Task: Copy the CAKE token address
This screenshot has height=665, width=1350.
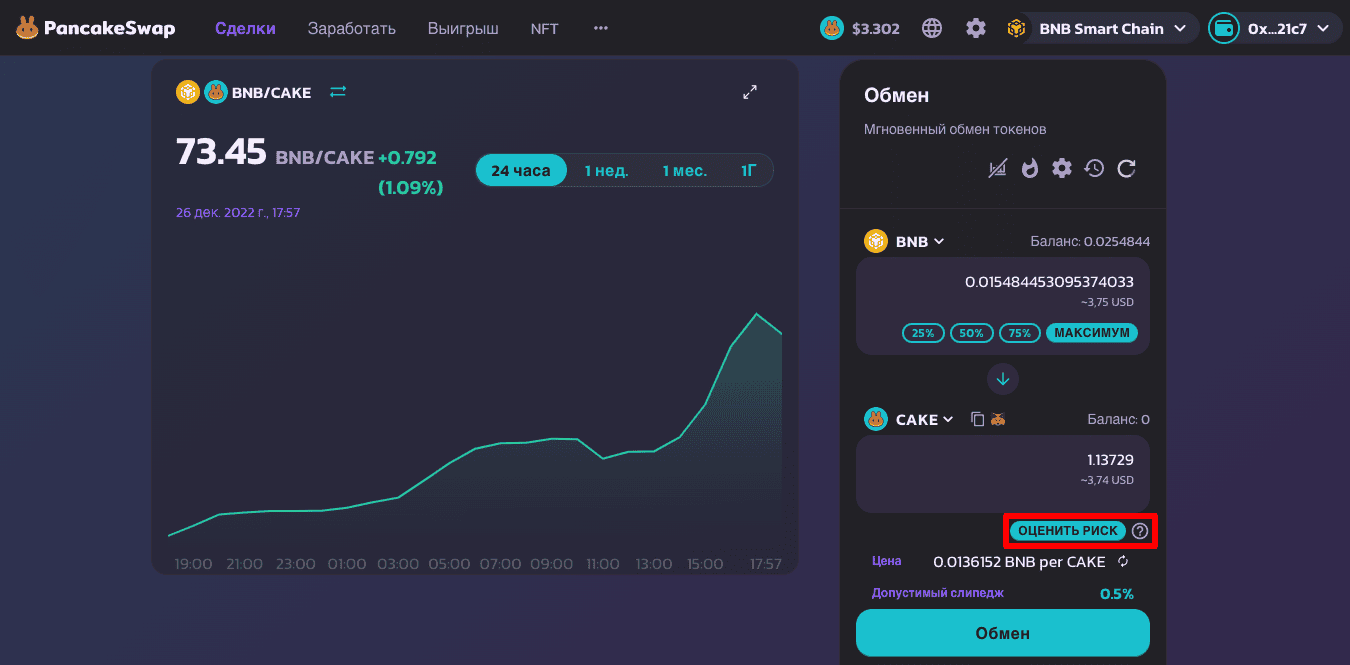Action: coord(978,420)
